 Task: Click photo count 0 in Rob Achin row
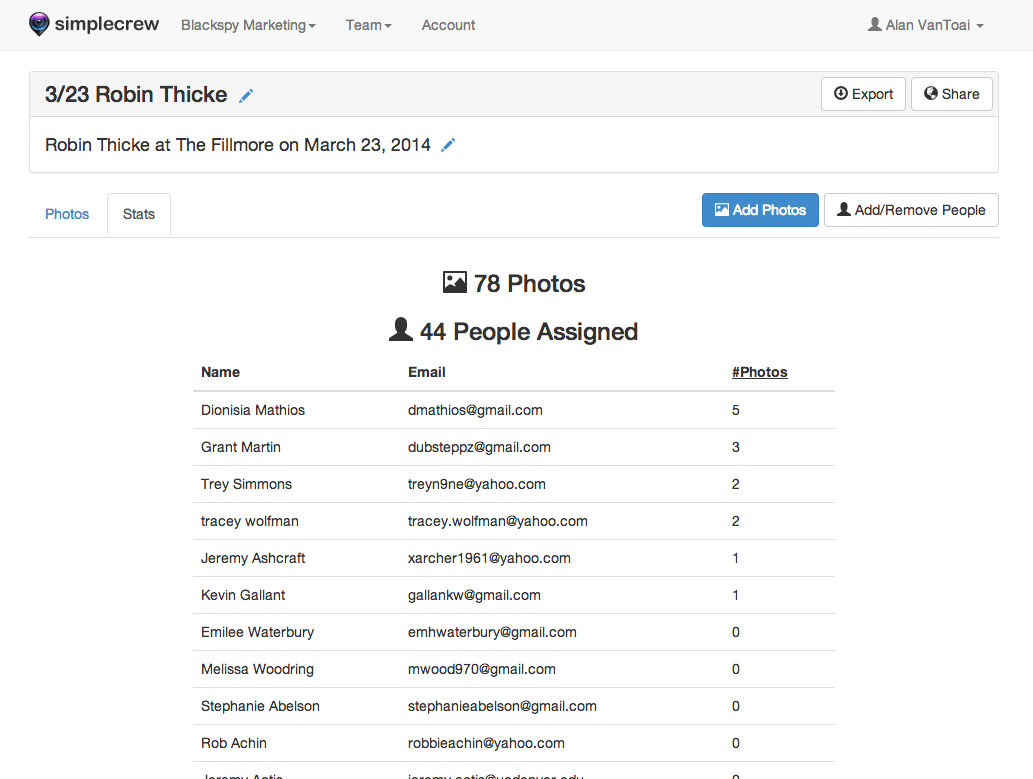click(736, 742)
